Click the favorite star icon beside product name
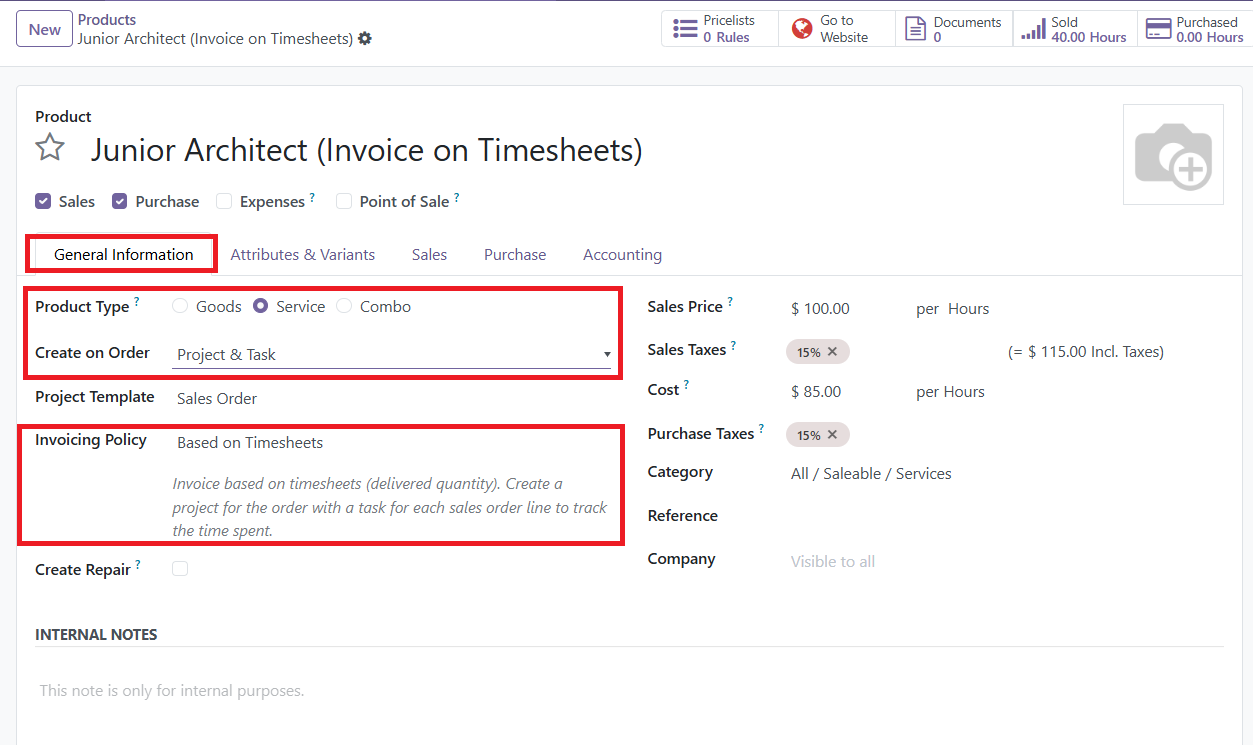1253x745 pixels. 50,148
